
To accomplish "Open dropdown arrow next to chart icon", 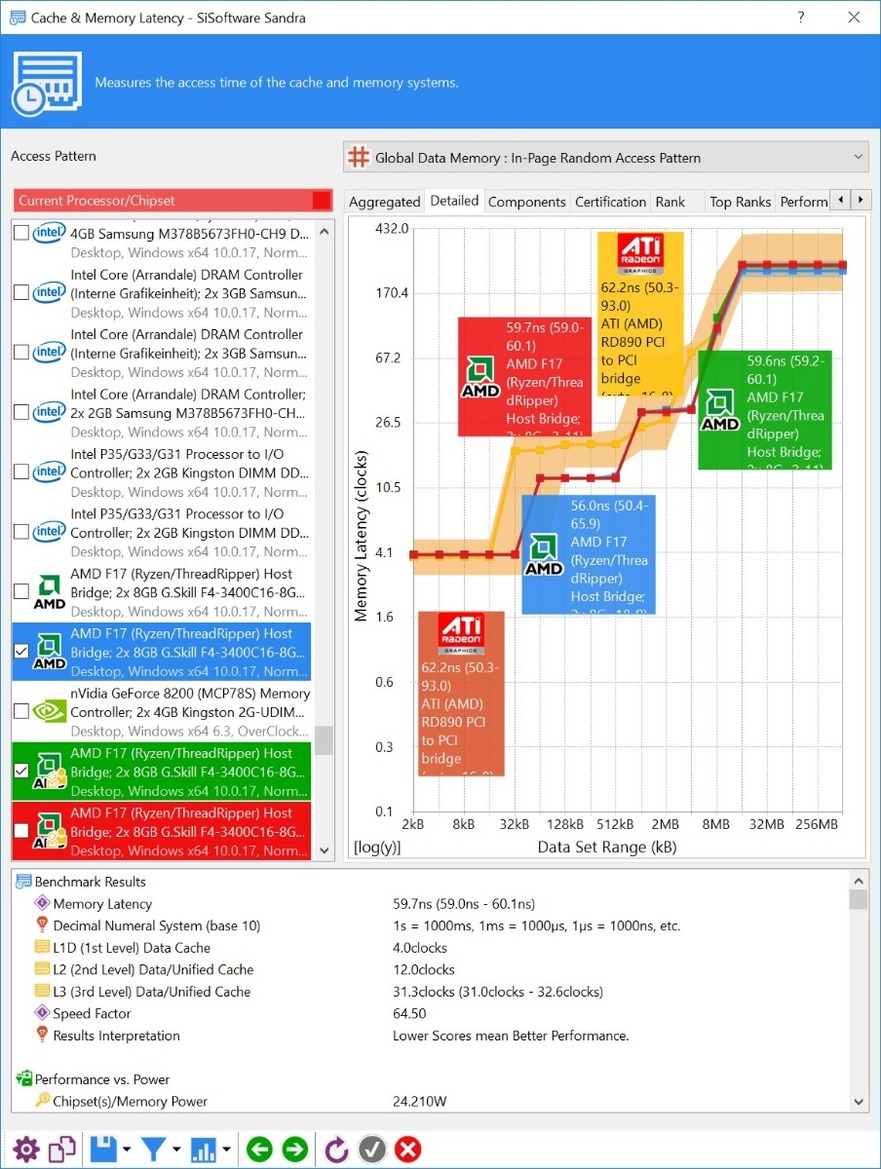I will 226,1150.
